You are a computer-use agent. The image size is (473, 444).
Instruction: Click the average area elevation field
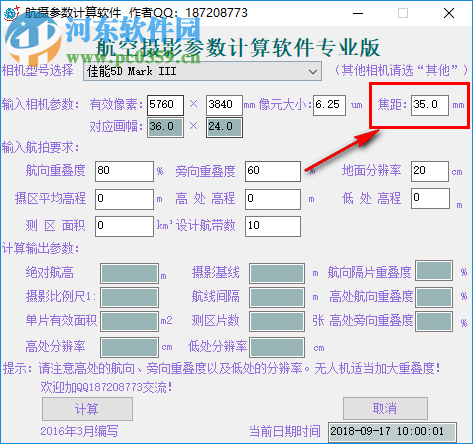[x=124, y=199]
